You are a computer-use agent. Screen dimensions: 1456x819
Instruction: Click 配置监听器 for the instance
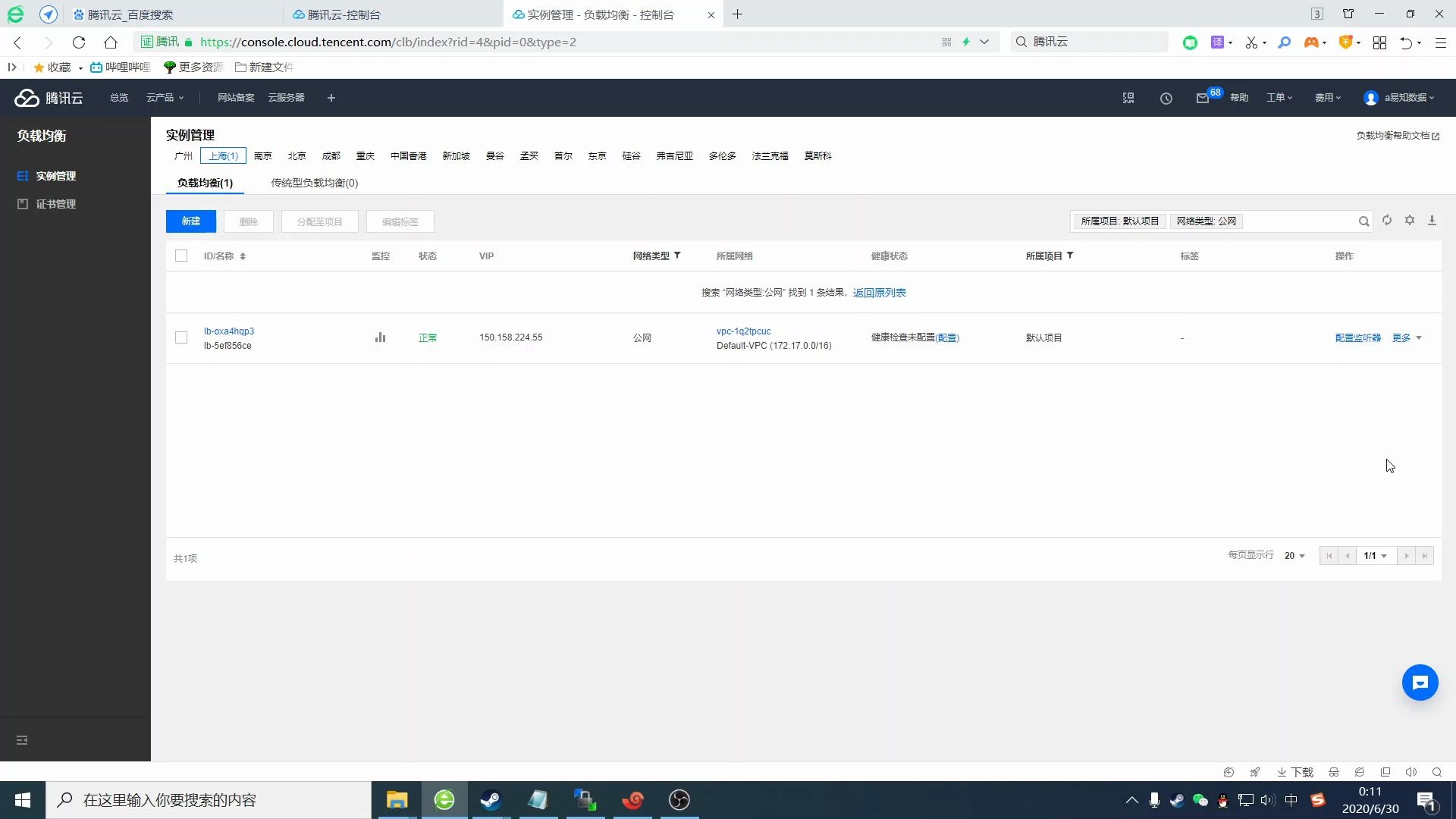[x=1357, y=338]
